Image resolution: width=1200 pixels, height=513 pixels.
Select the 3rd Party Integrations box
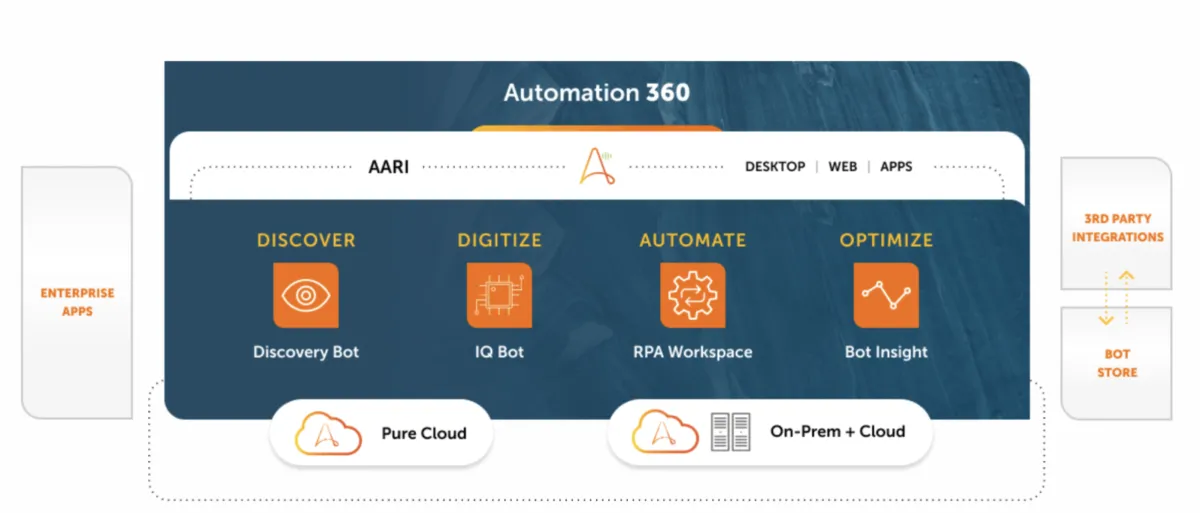click(1117, 223)
